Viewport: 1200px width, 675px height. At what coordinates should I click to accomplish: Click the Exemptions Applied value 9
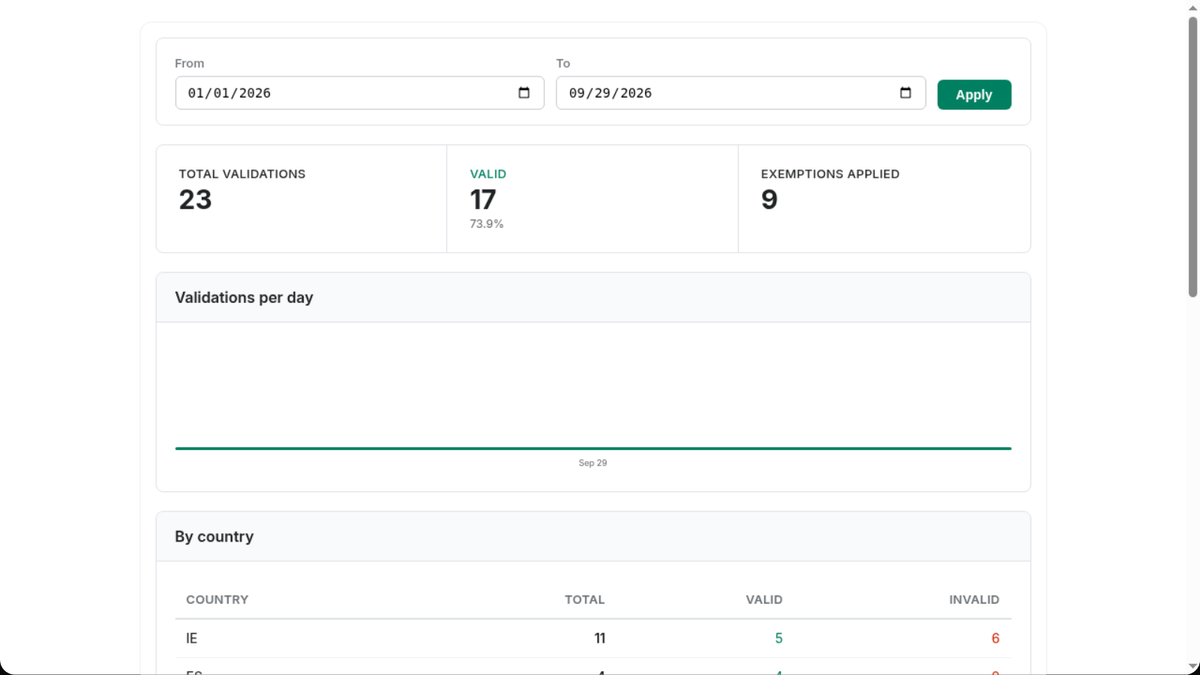pyautogui.click(x=769, y=199)
